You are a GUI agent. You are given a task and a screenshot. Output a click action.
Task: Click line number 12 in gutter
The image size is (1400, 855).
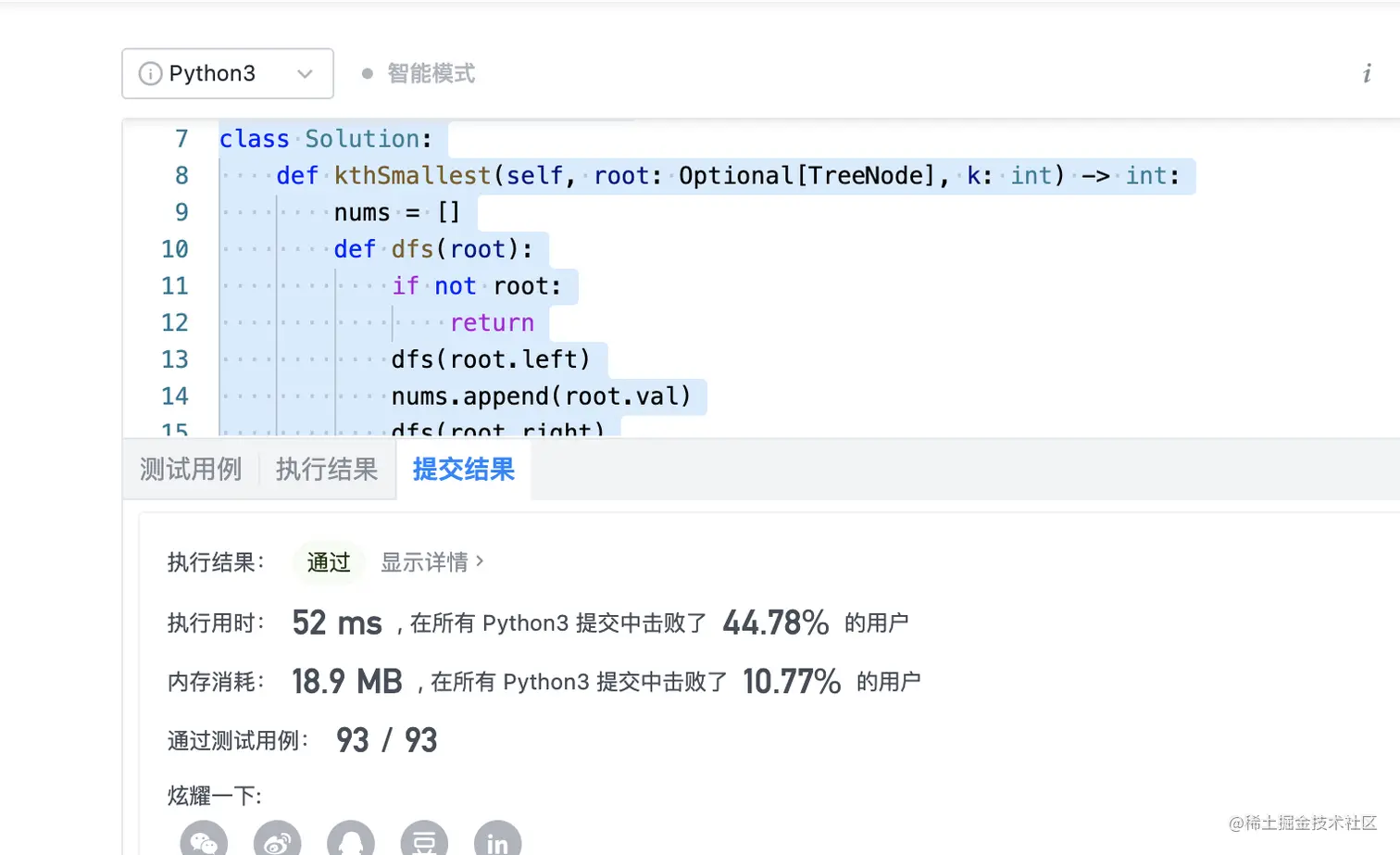[x=175, y=322]
